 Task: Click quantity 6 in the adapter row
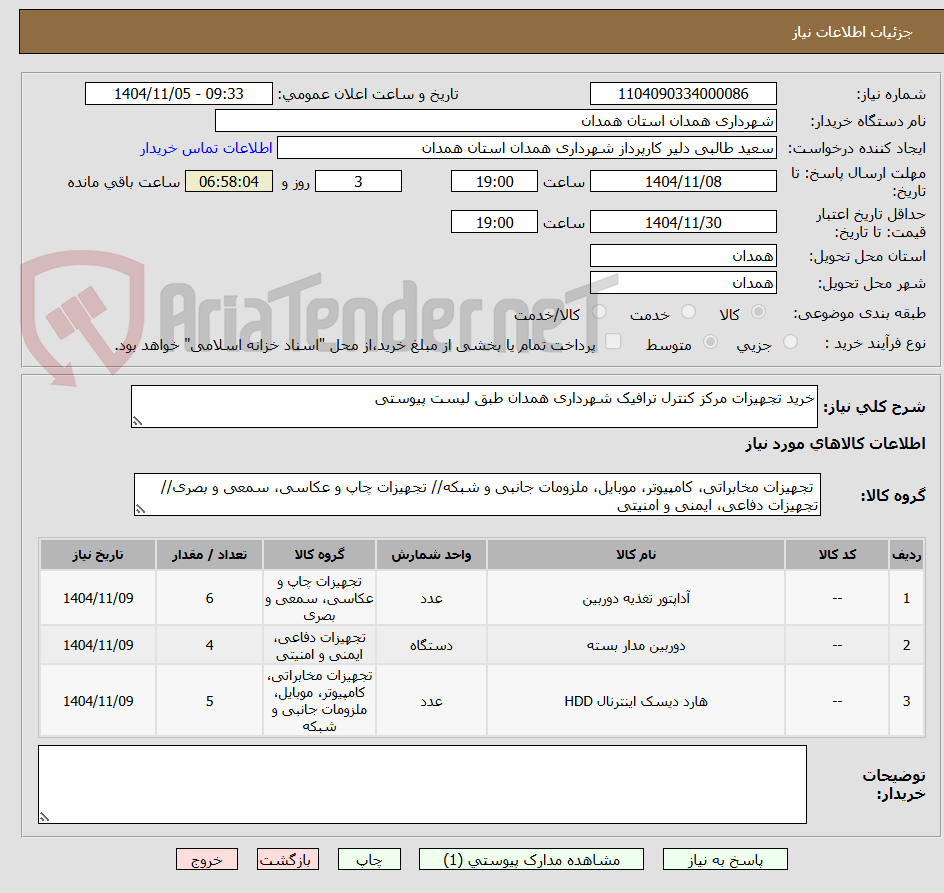pyautogui.click(x=210, y=599)
